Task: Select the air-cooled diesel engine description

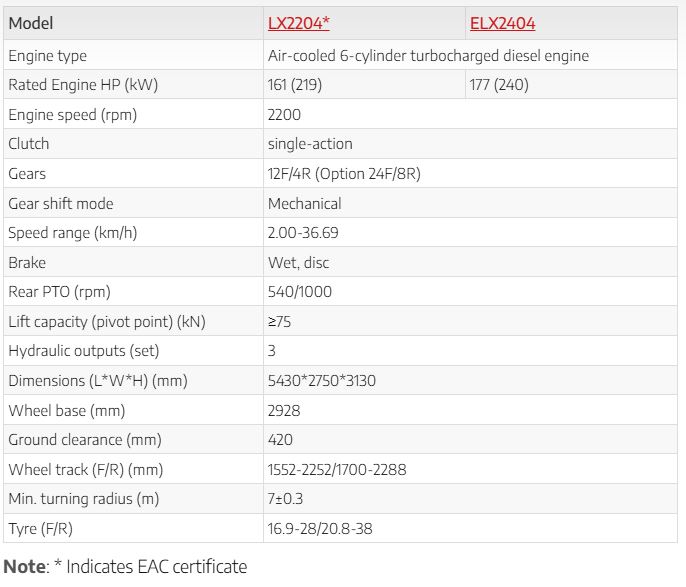Action: point(428,56)
